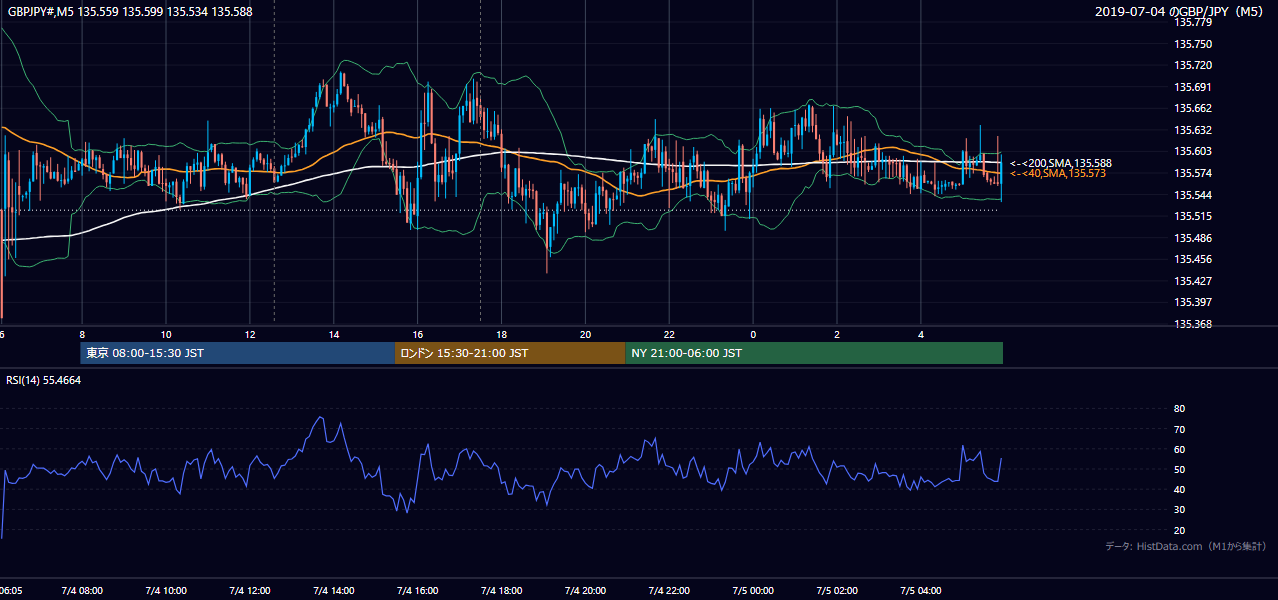Image resolution: width=1278 pixels, height=600 pixels.
Task: Select the ロンドン 15:30-21:00 JST session bar
Action: click(510, 353)
